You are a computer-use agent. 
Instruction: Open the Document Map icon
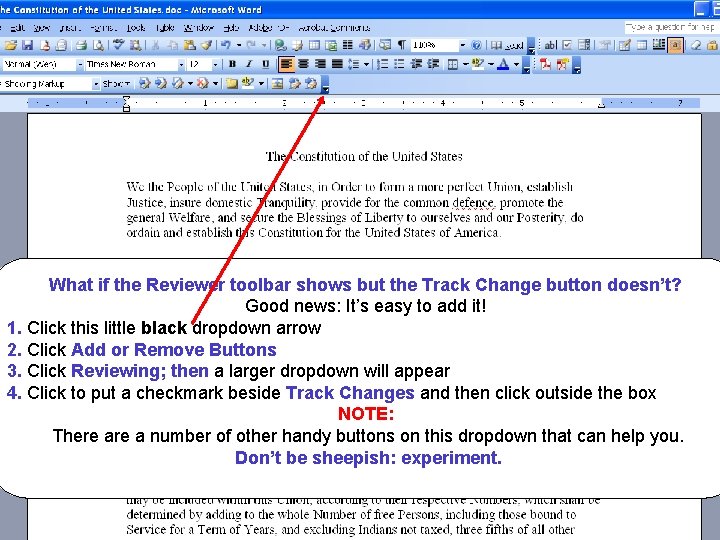[385, 45]
